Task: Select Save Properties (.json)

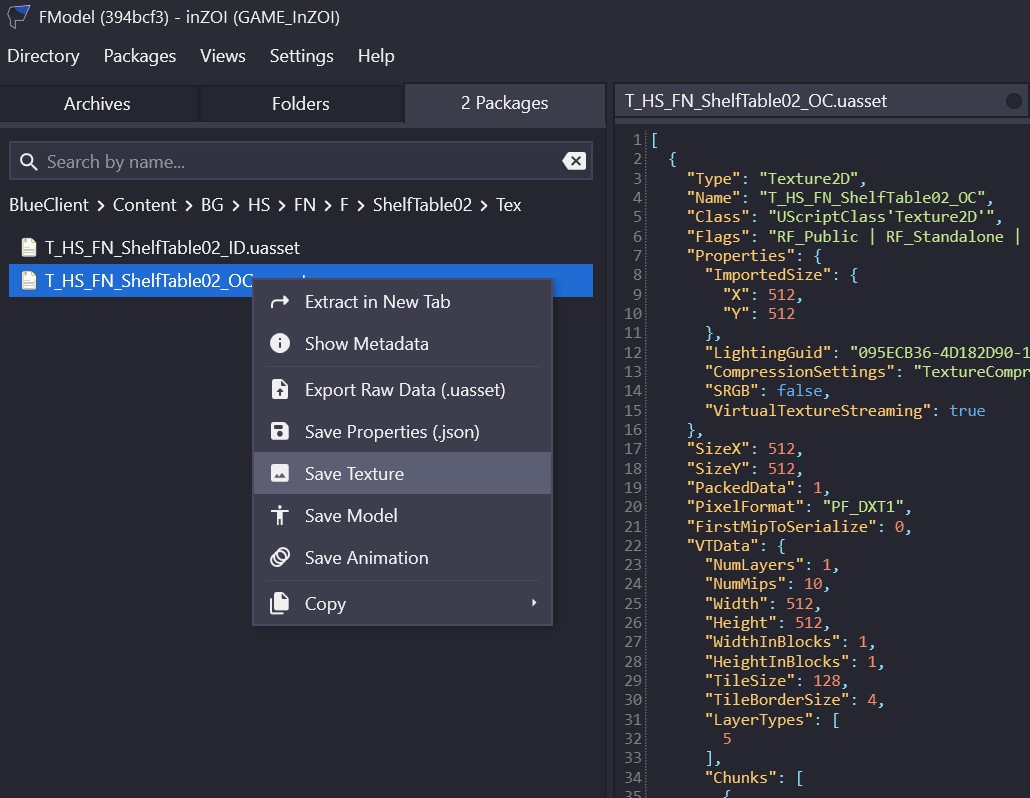Action: pyautogui.click(x=402, y=432)
